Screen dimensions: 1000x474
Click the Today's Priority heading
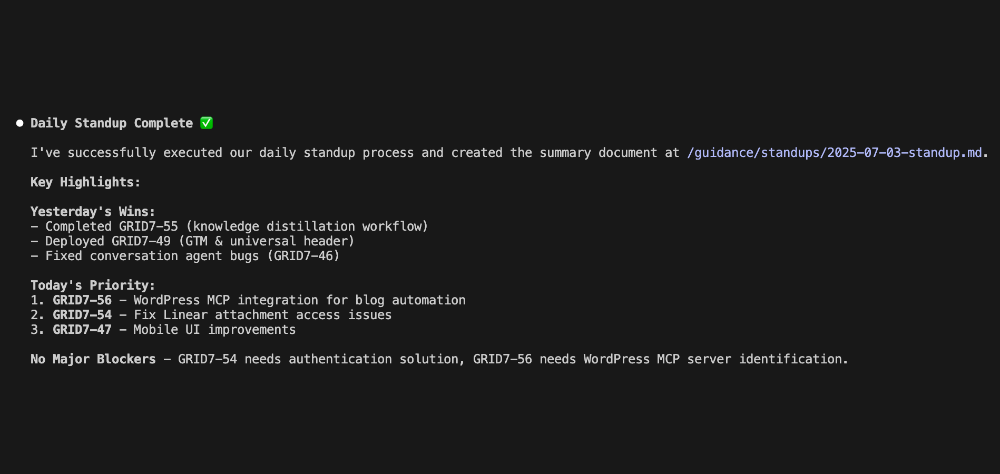point(93,286)
